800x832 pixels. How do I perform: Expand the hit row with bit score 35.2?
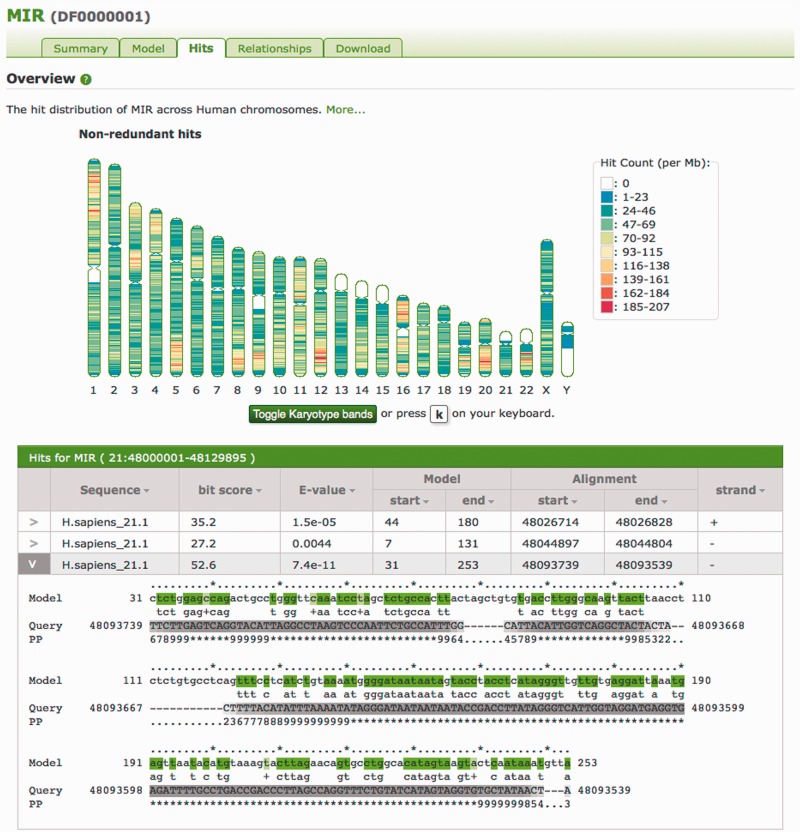pos(34,522)
